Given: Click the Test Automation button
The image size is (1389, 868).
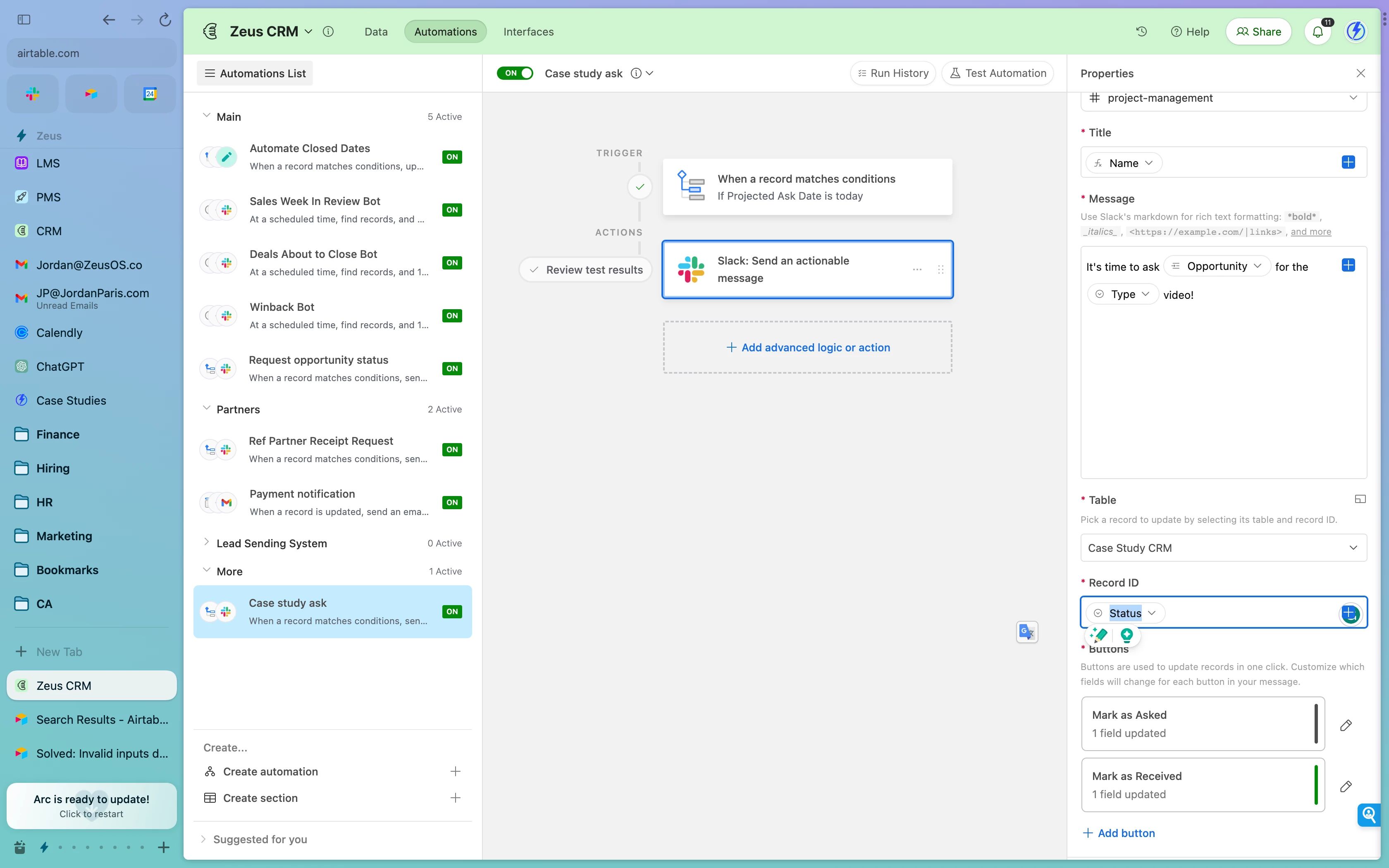Looking at the screenshot, I should pos(998,73).
